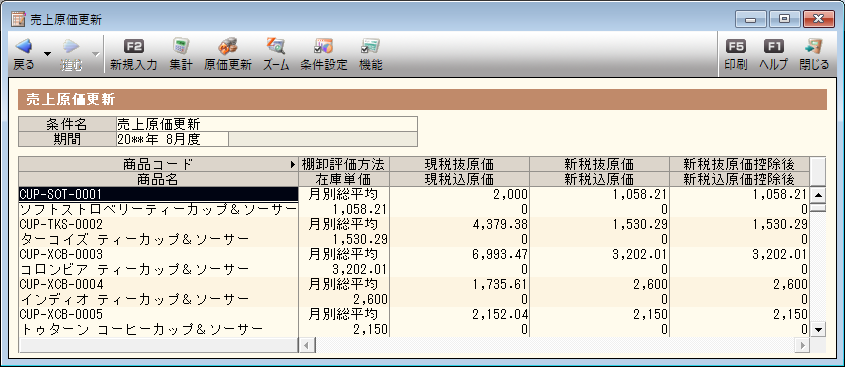Expand the arrow in 商品コード header
This screenshot has height=367, width=845.
click(x=293, y=164)
